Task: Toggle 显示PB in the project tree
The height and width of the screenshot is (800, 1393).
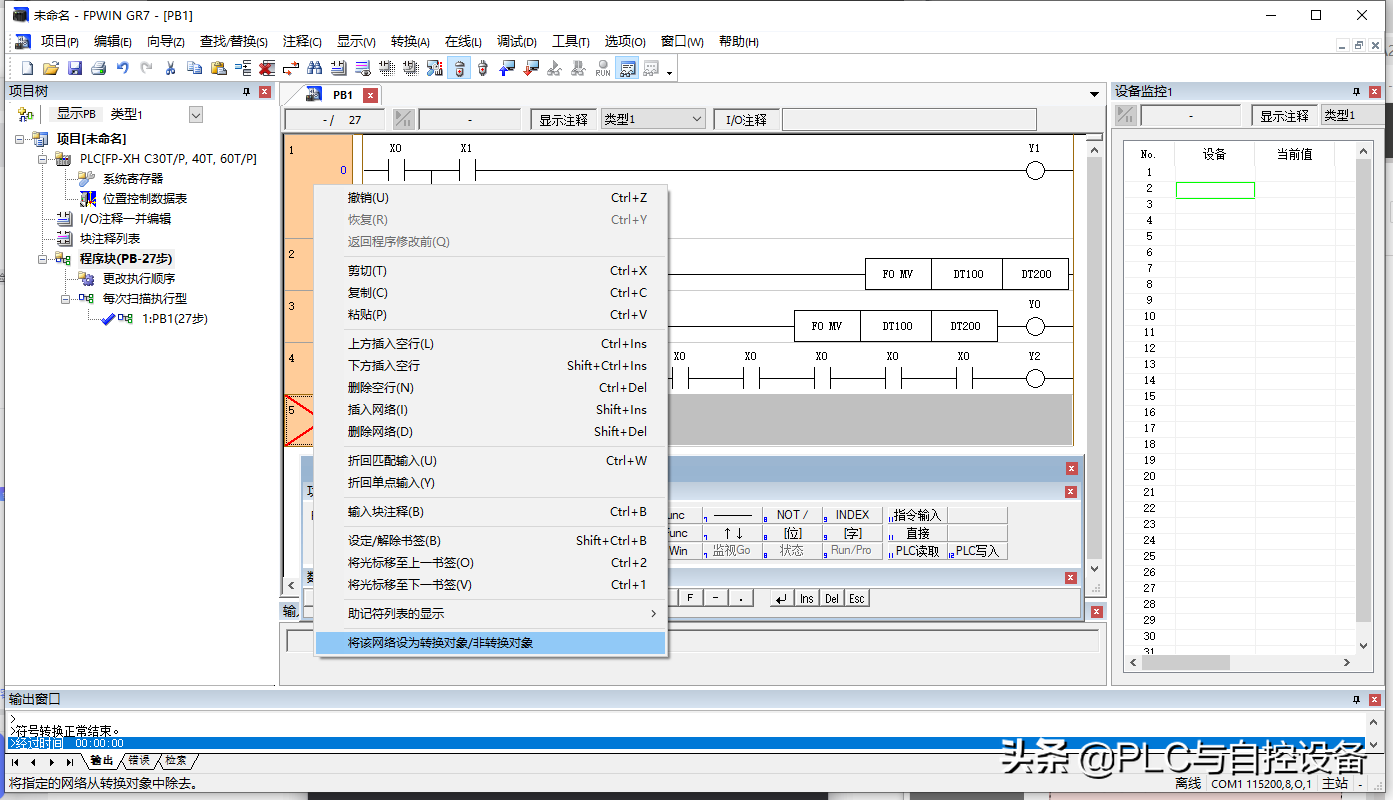Action: pyautogui.click(x=76, y=114)
